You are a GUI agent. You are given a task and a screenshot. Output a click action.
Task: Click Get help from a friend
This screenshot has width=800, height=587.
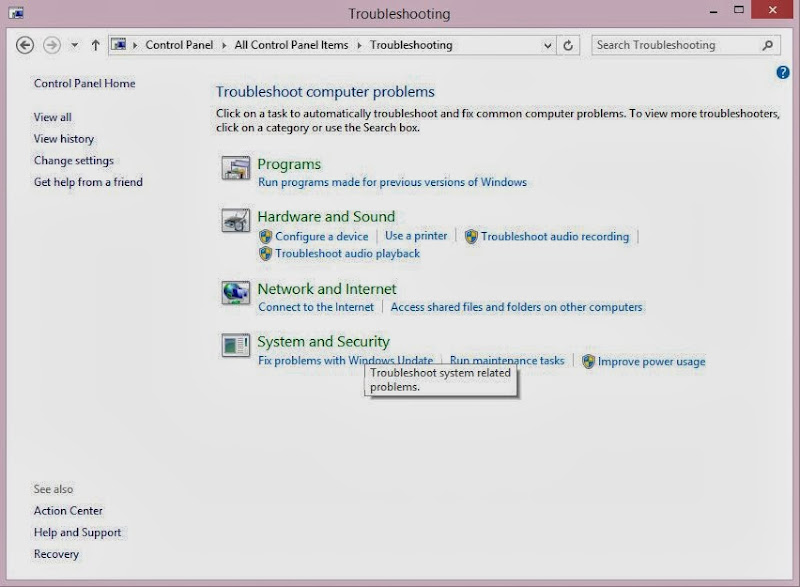[88, 182]
